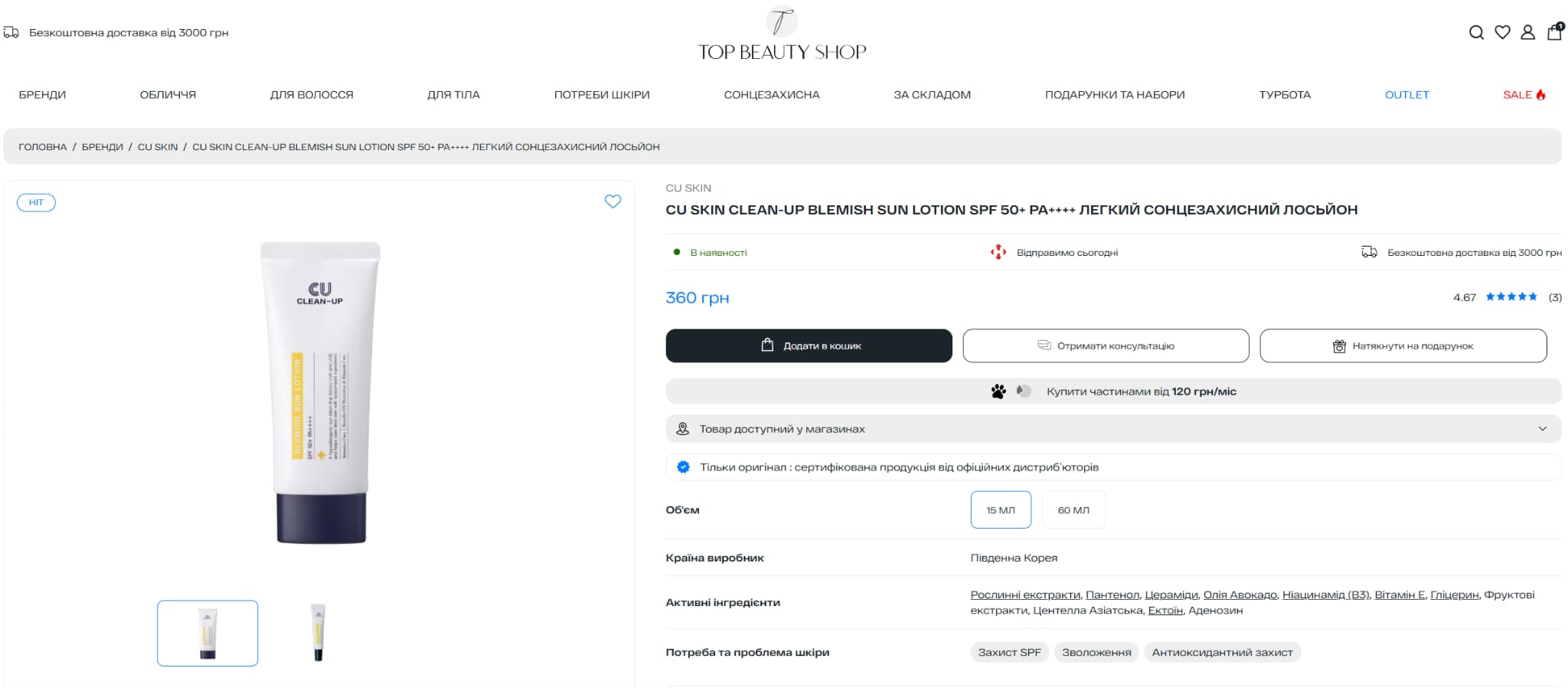Screen dimensions: 1568x688
Task: Click the store location pin icon
Action: tap(682, 429)
